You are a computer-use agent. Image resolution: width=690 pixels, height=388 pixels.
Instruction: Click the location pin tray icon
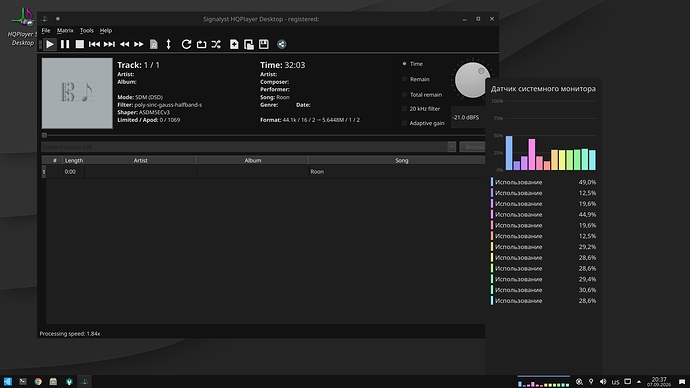591,381
